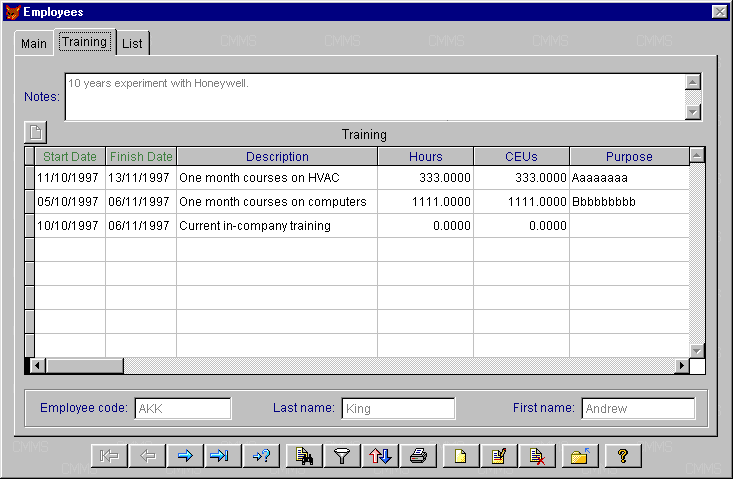This screenshot has width=733, height=479.
Task: Open help question mark button
Action: click(x=622, y=456)
